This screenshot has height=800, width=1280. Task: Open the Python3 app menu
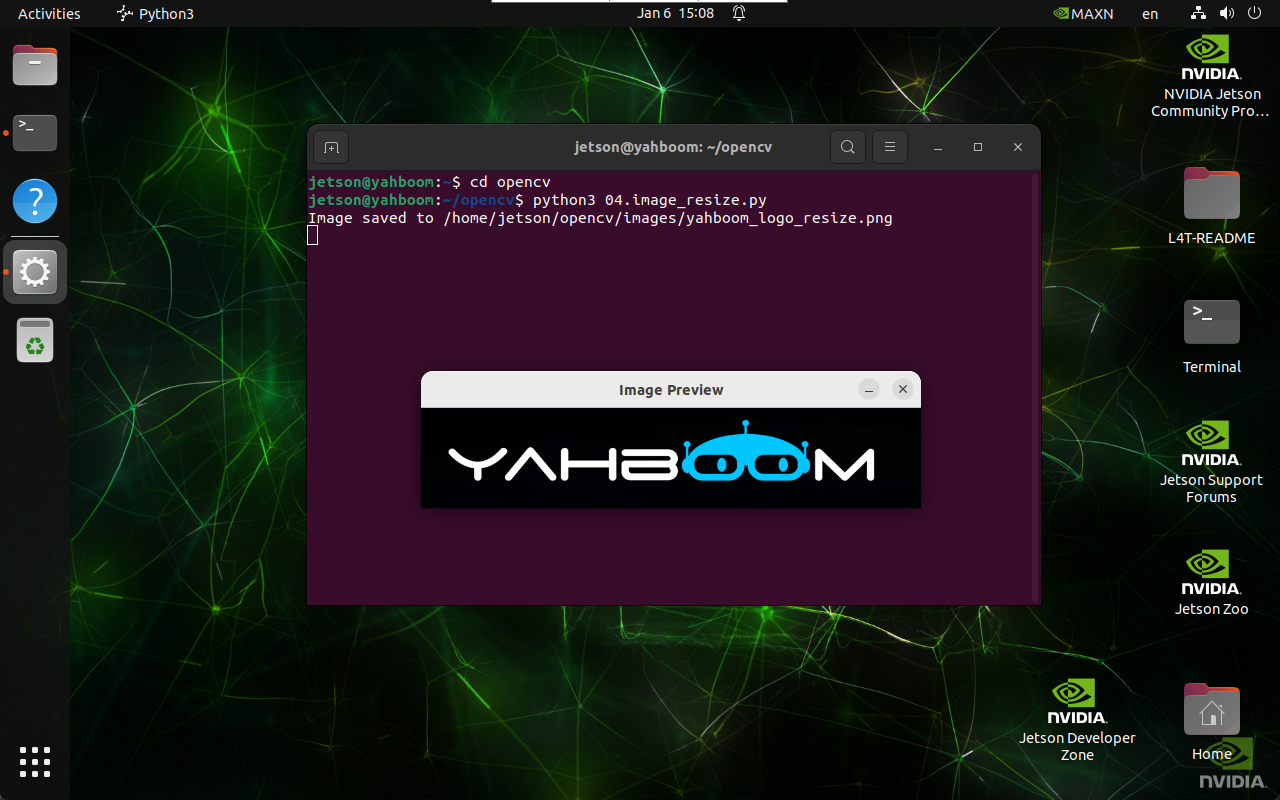coord(155,14)
